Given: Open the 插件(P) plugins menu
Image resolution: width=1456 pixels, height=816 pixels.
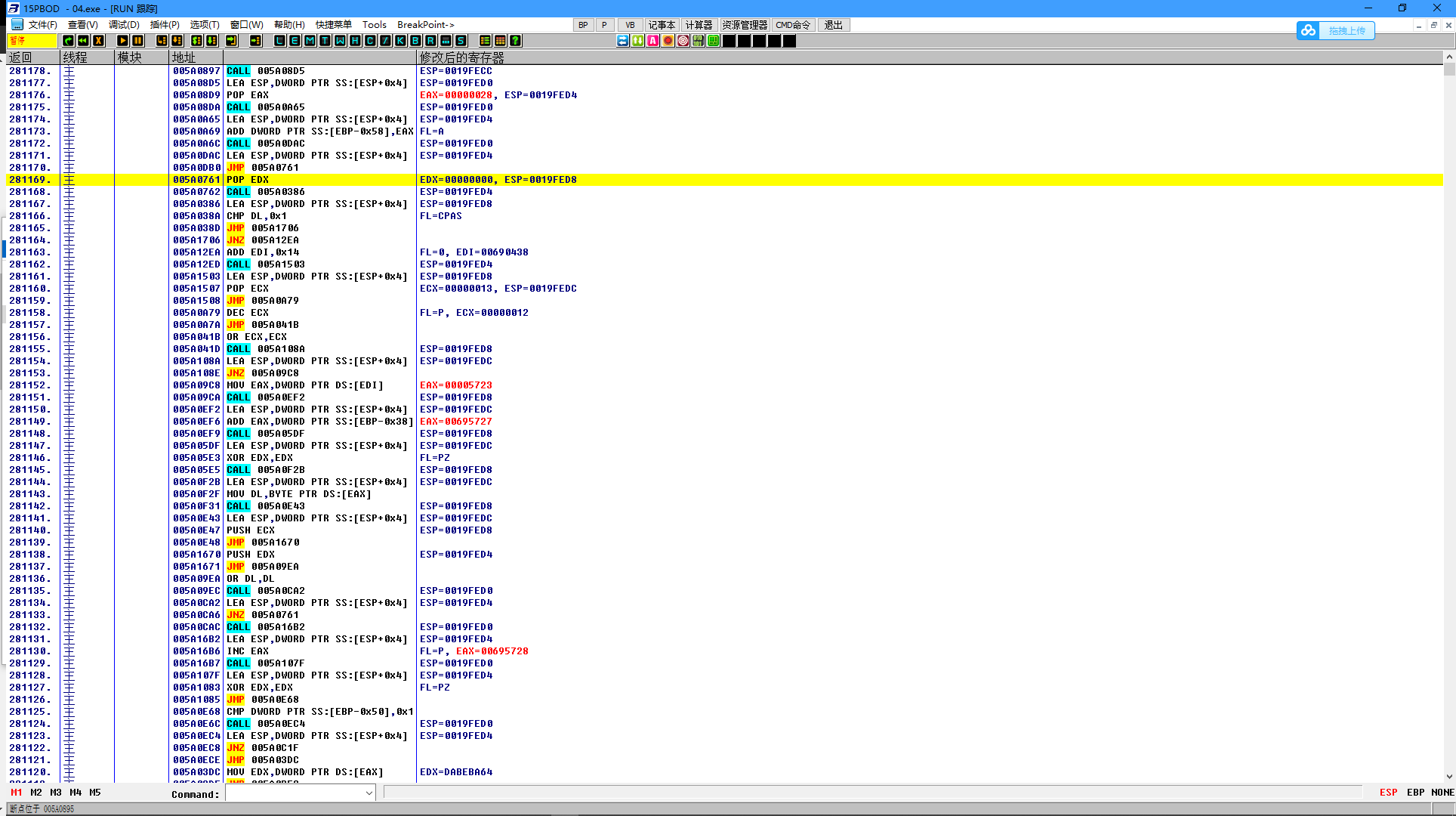Looking at the screenshot, I should coord(165,25).
